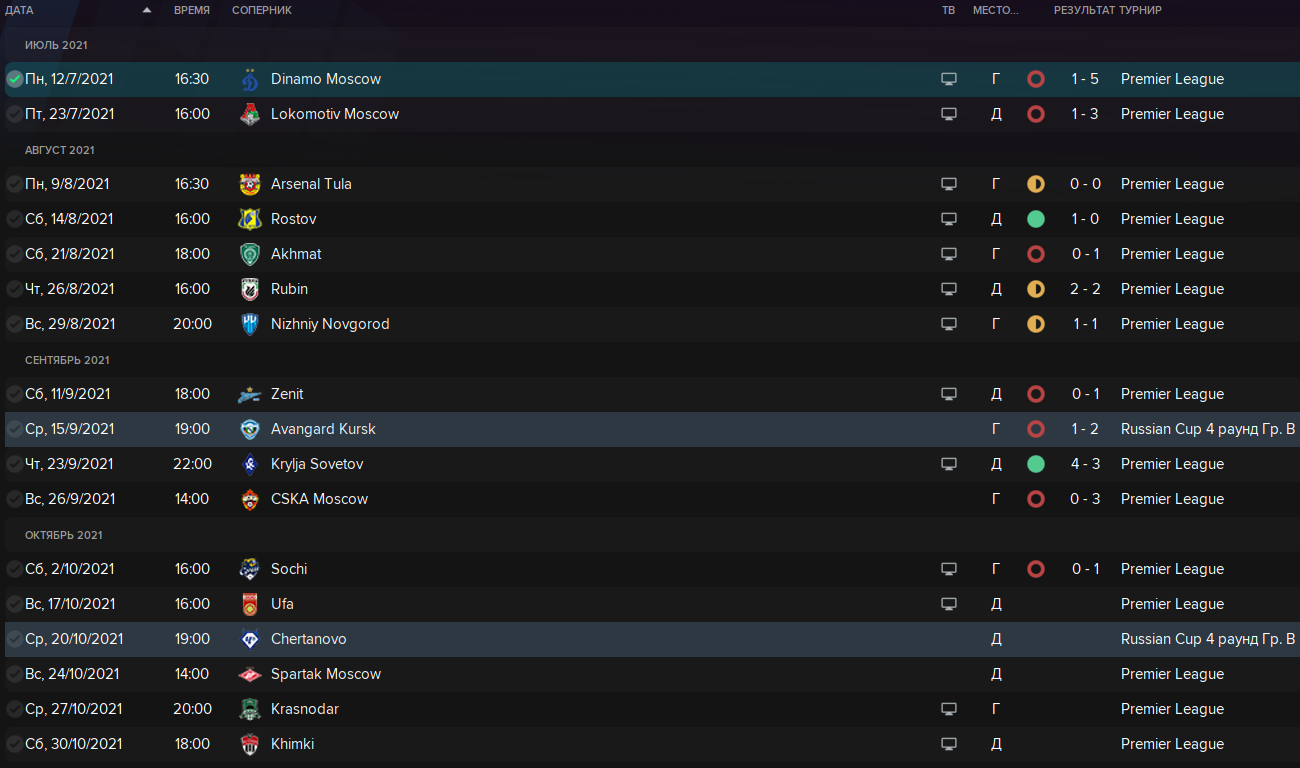Toggle the checkmark on the Ufa fixture
The image size is (1300, 768).
(14, 604)
